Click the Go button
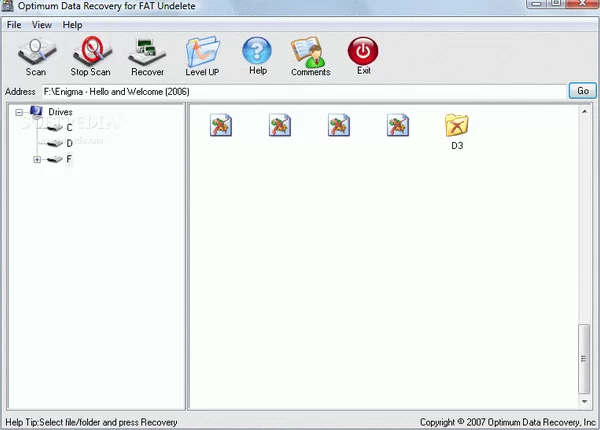Screen dimensions: 600x430 tap(582, 91)
